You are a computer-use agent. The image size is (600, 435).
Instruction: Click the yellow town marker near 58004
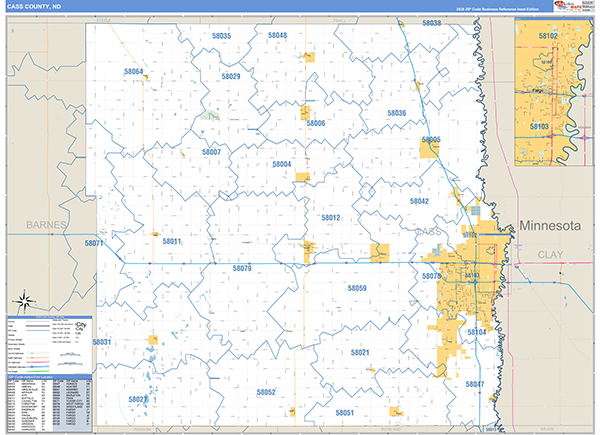point(302,178)
